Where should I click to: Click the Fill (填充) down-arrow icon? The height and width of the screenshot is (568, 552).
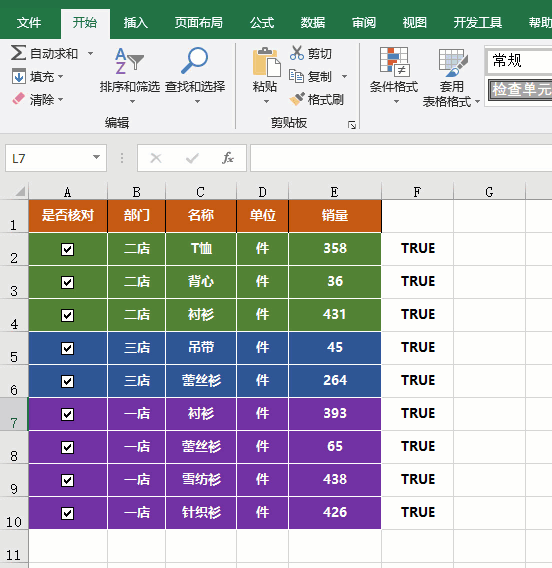point(19,76)
